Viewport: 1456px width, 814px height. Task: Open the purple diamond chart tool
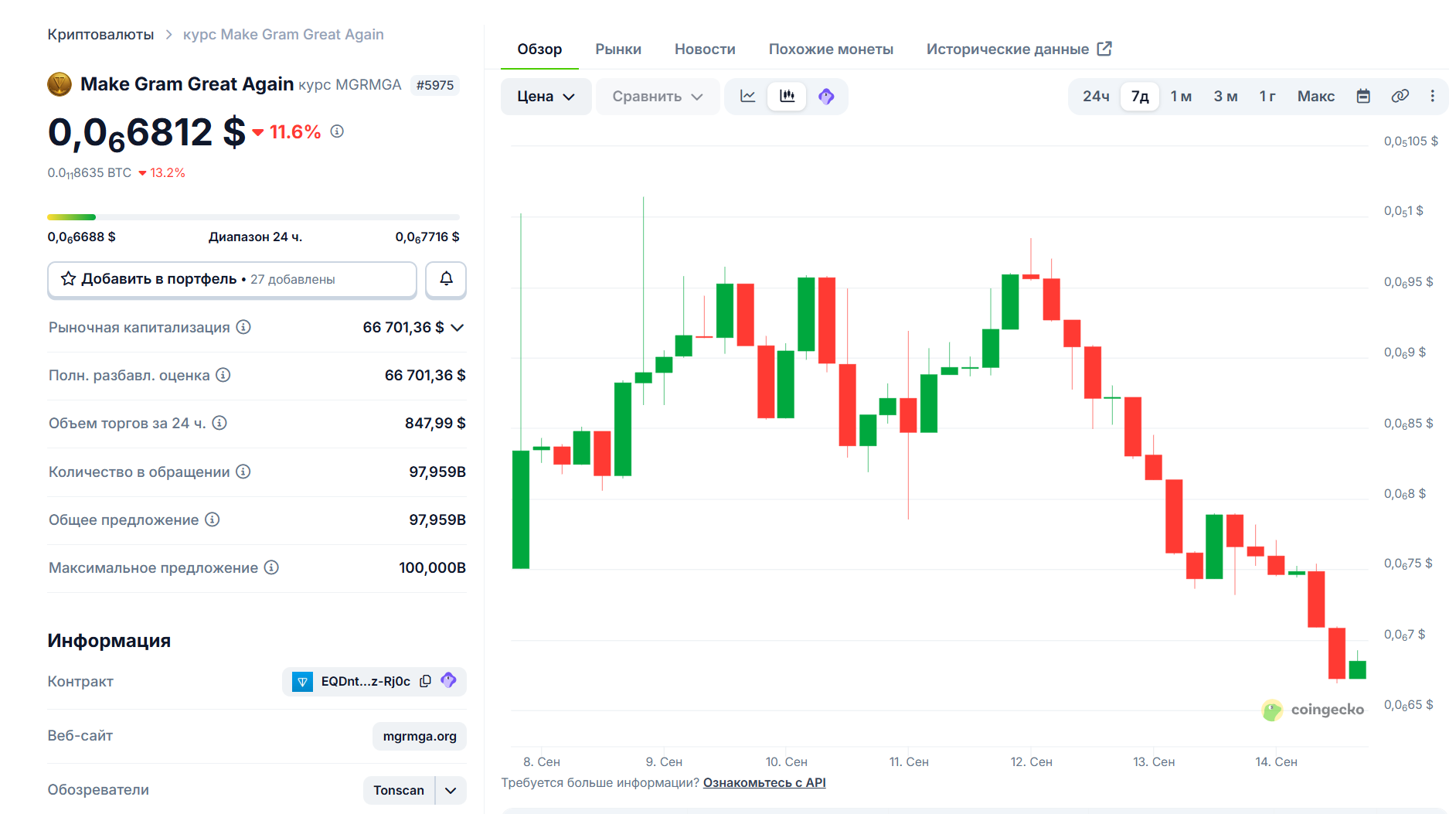click(x=826, y=96)
